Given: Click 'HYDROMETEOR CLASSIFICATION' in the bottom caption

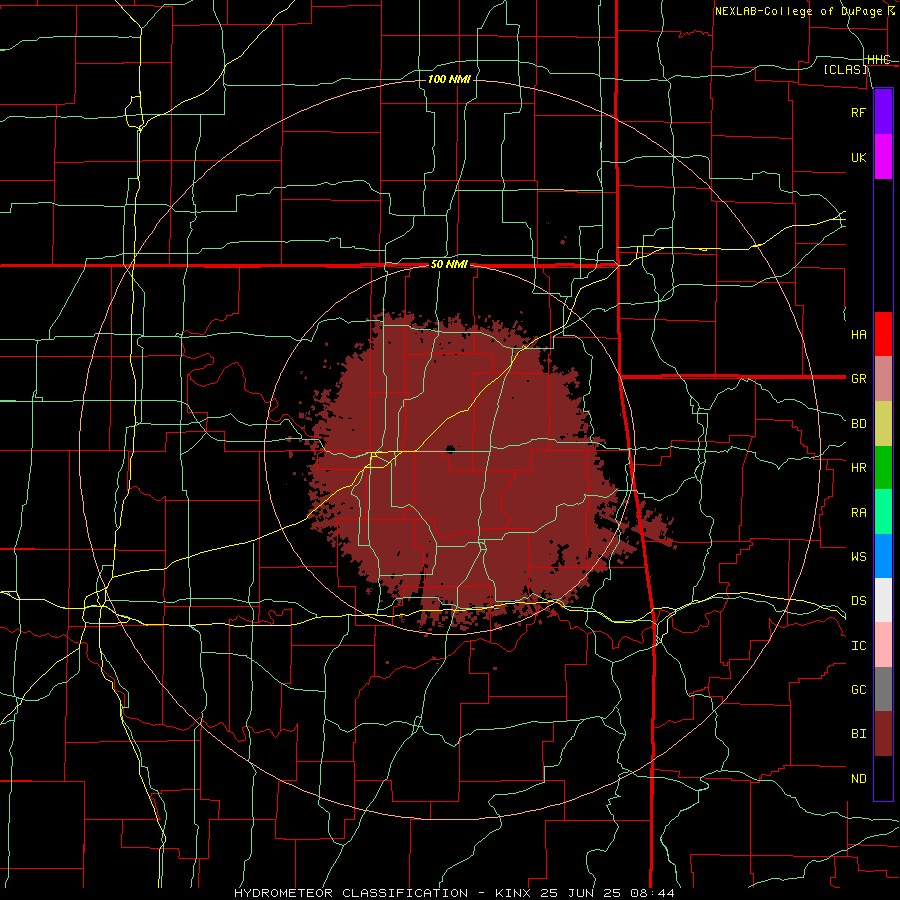Looking at the screenshot, I should coord(351,893).
